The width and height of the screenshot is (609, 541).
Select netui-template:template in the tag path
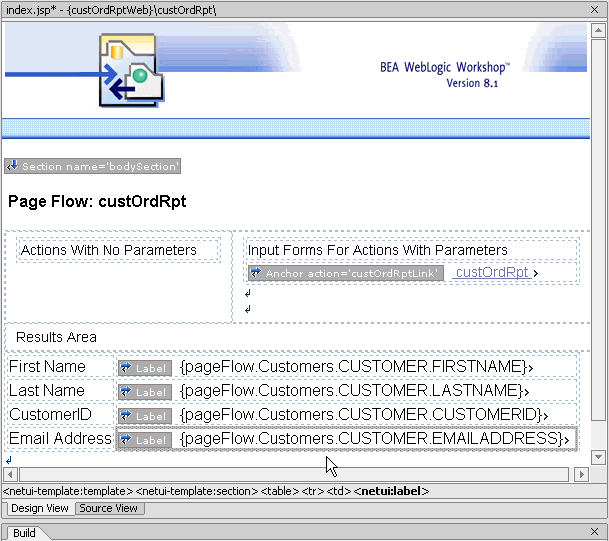tap(68, 491)
